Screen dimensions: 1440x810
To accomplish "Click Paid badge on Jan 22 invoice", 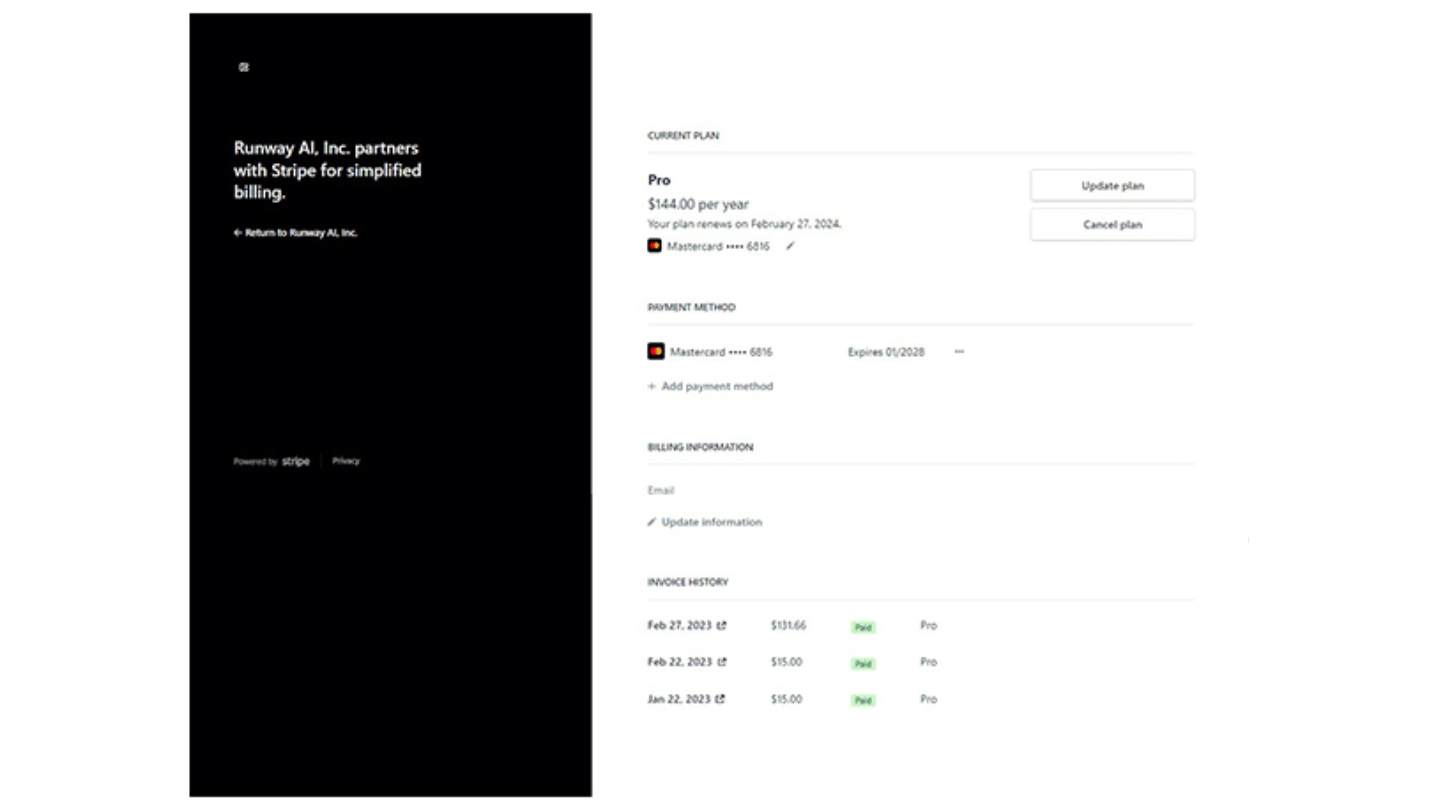I will [863, 700].
